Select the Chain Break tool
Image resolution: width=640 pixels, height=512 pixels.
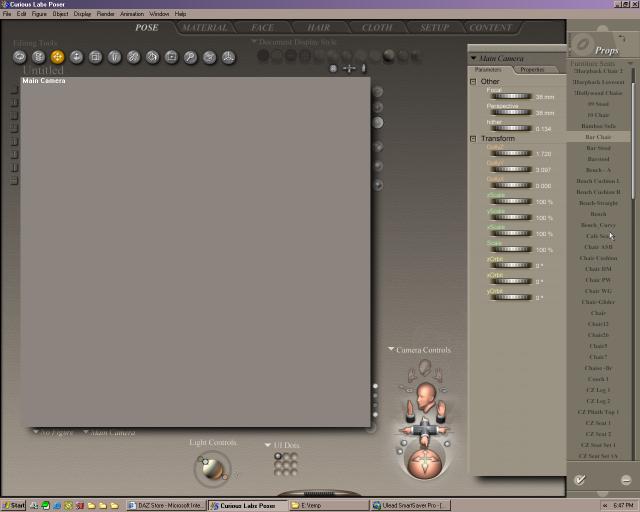(x=133, y=57)
